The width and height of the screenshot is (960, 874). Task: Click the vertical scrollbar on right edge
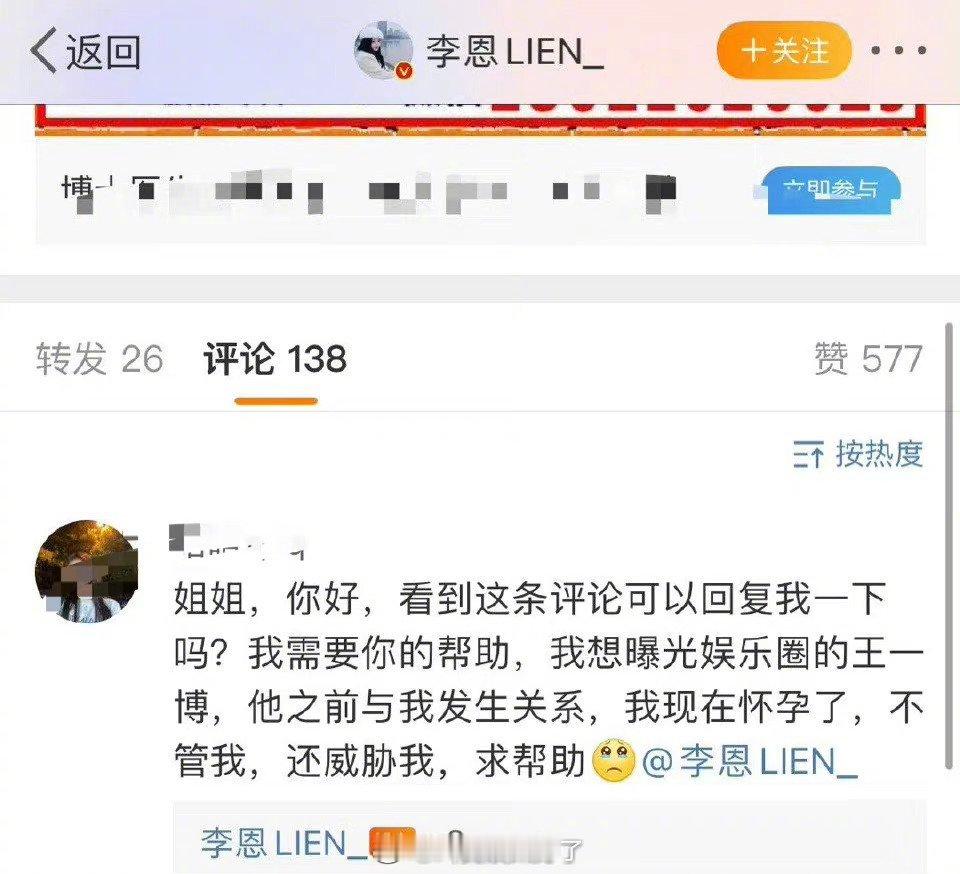(x=950, y=545)
